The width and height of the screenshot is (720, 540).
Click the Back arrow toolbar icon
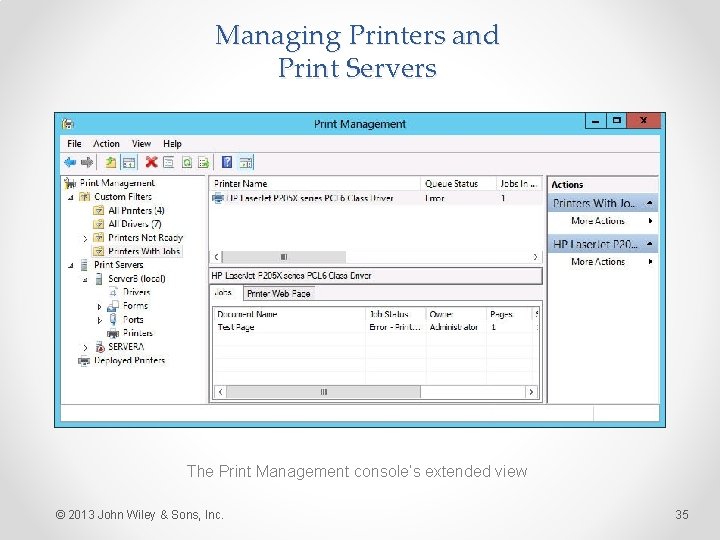pos(70,162)
